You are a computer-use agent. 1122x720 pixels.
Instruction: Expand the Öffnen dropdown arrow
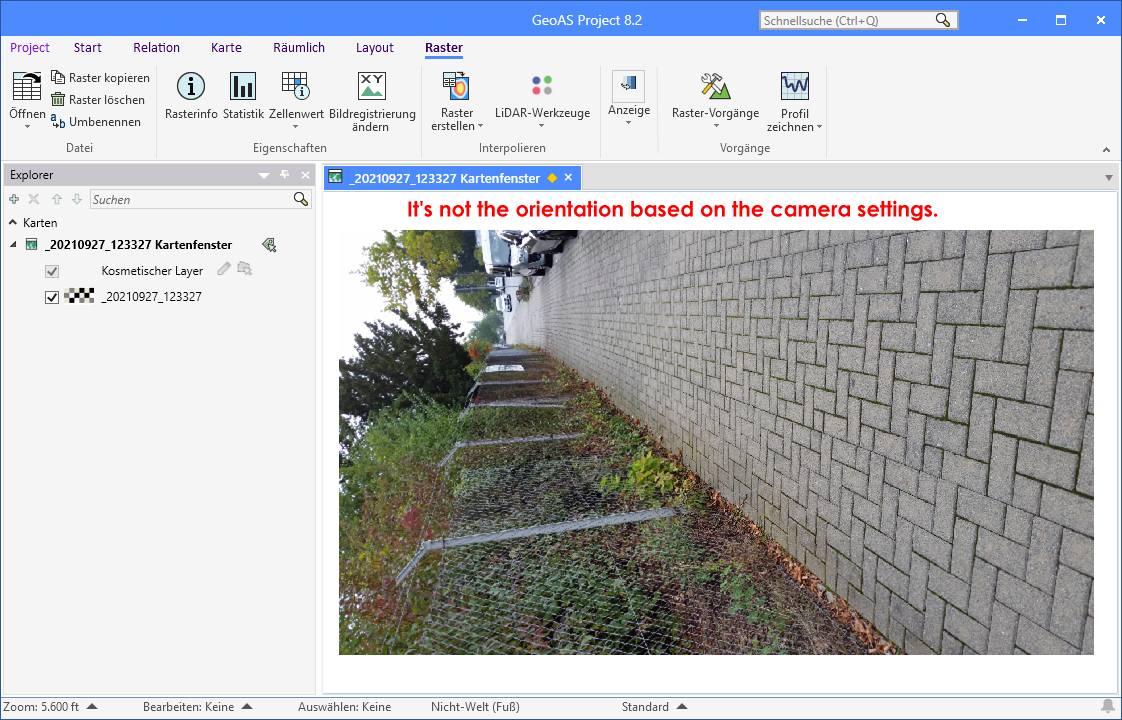(27, 127)
